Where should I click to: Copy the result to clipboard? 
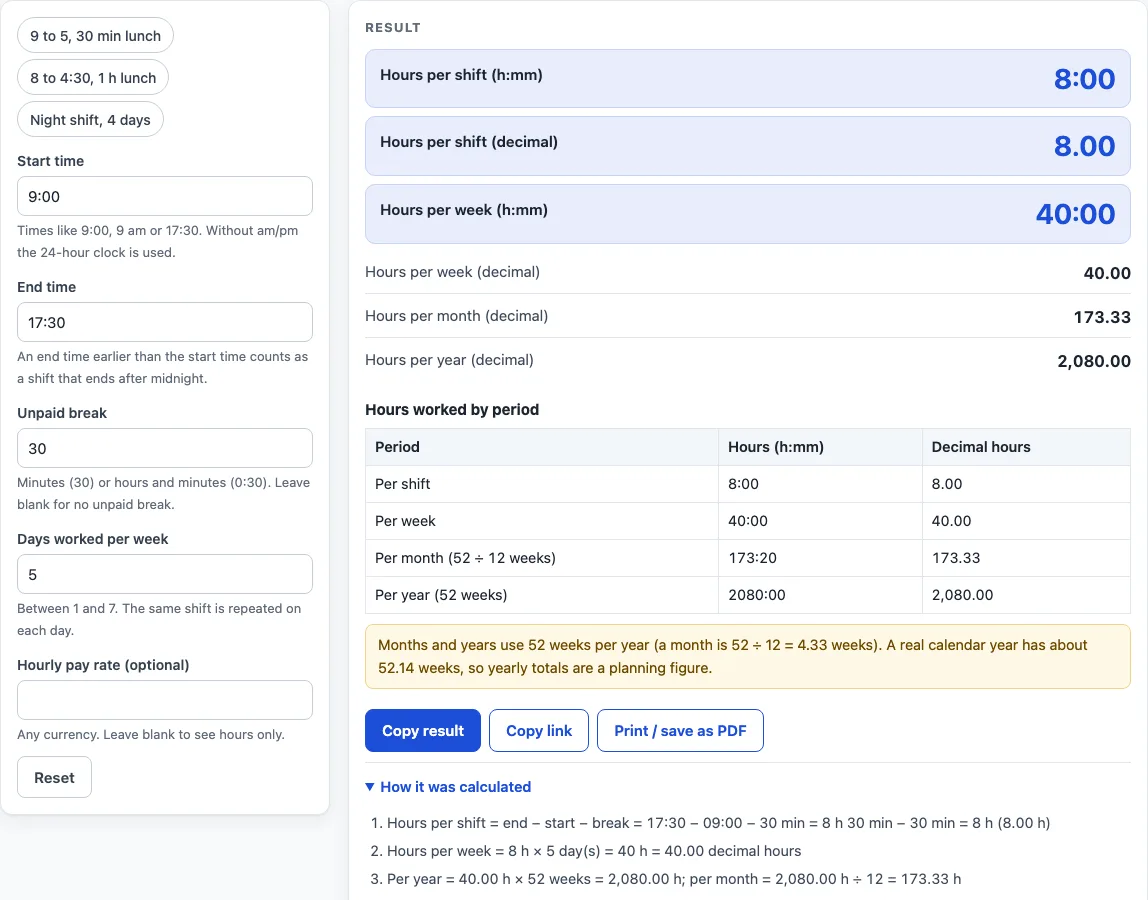422,731
